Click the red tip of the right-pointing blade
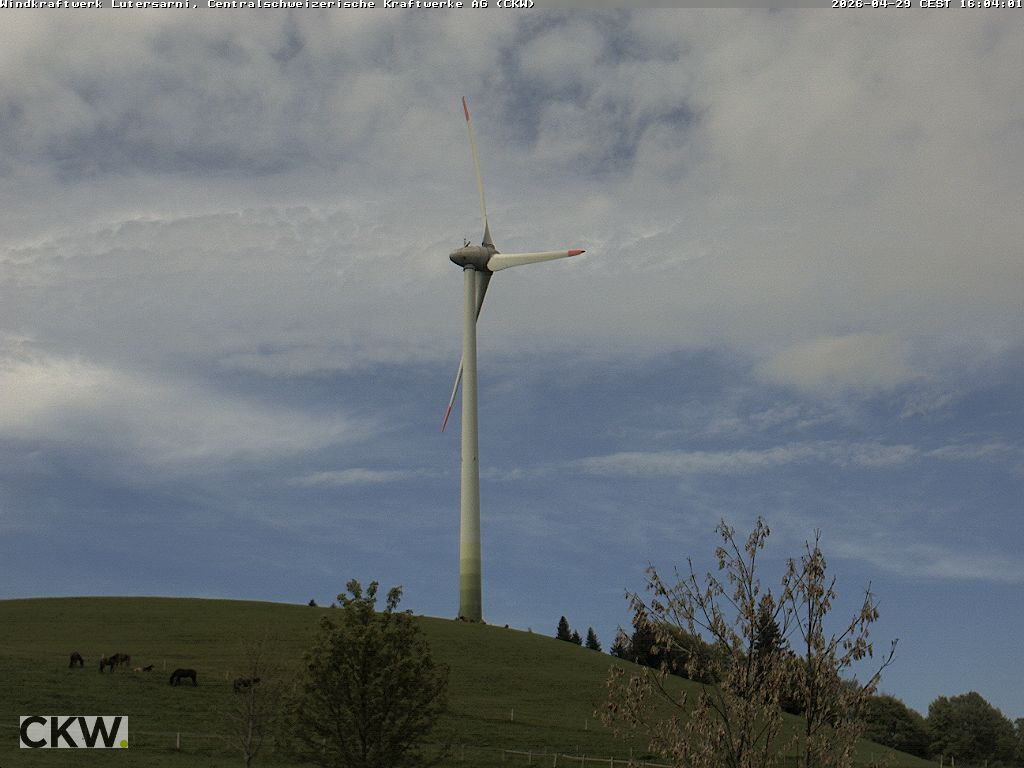This screenshot has width=1024, height=768. (x=576, y=253)
